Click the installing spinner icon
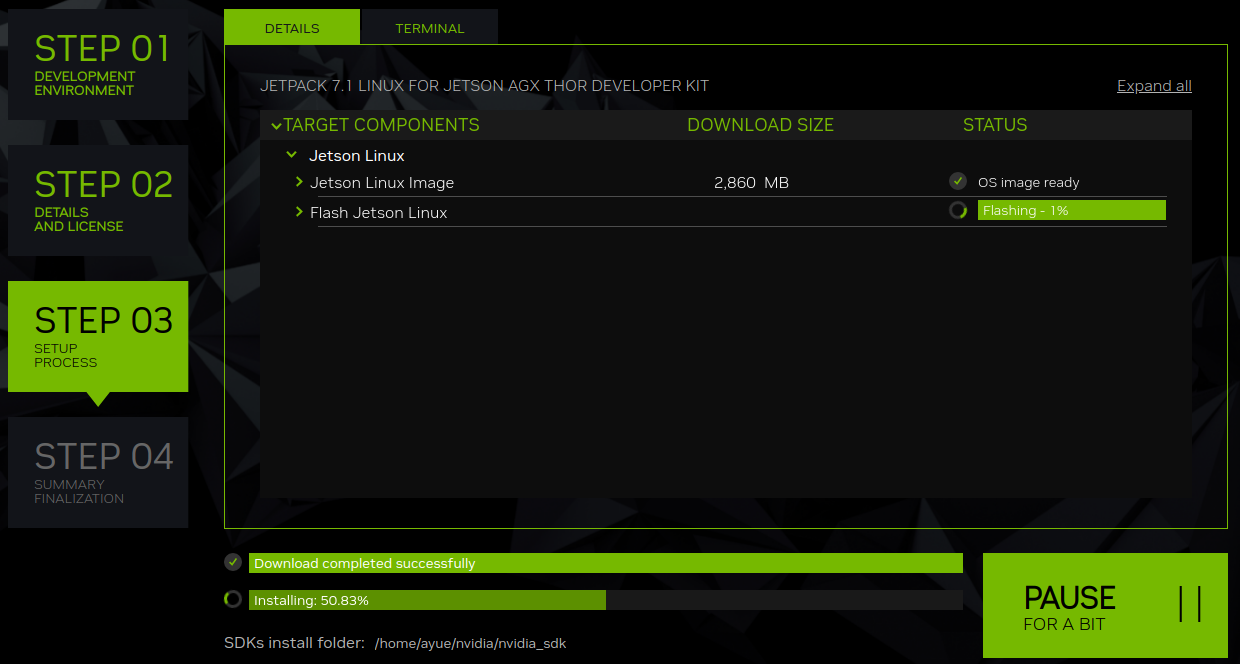The height and width of the screenshot is (664, 1240). [233, 599]
